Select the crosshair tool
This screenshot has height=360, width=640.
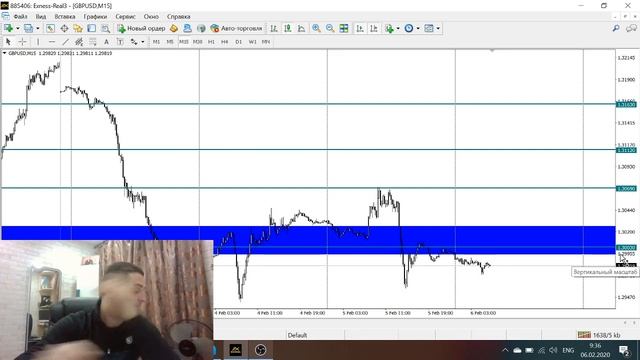coord(22,42)
